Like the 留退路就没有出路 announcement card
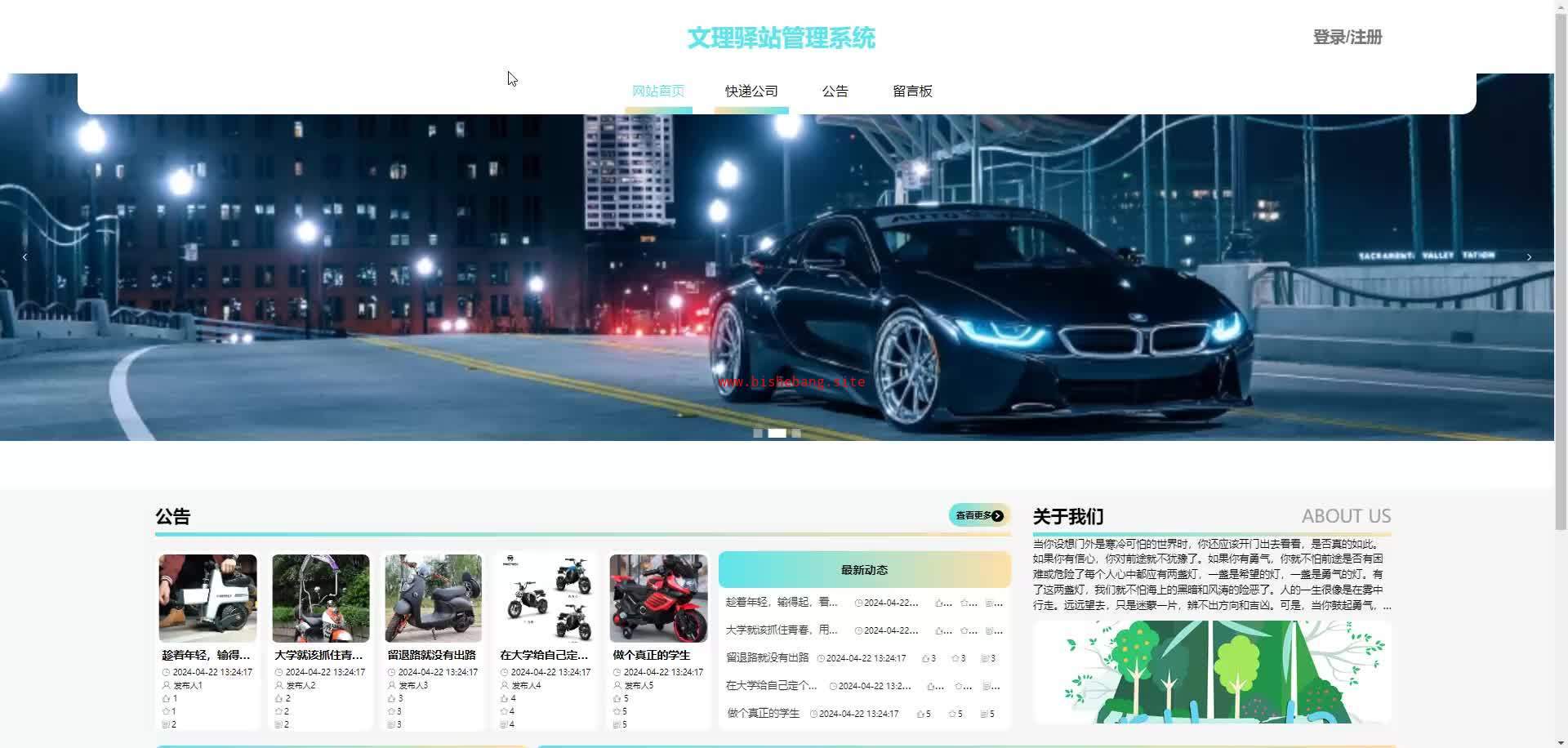 [x=391, y=699]
